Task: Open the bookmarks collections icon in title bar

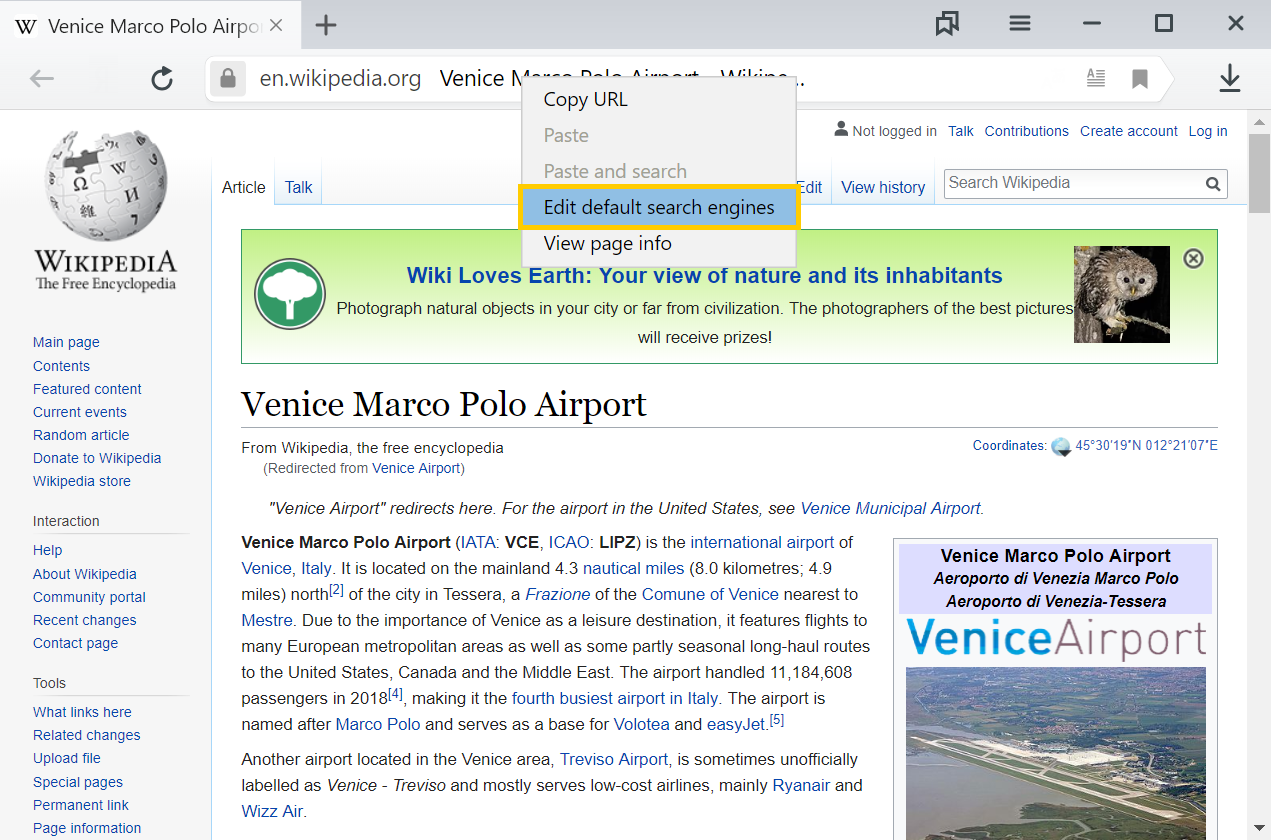Action: click(x=947, y=24)
